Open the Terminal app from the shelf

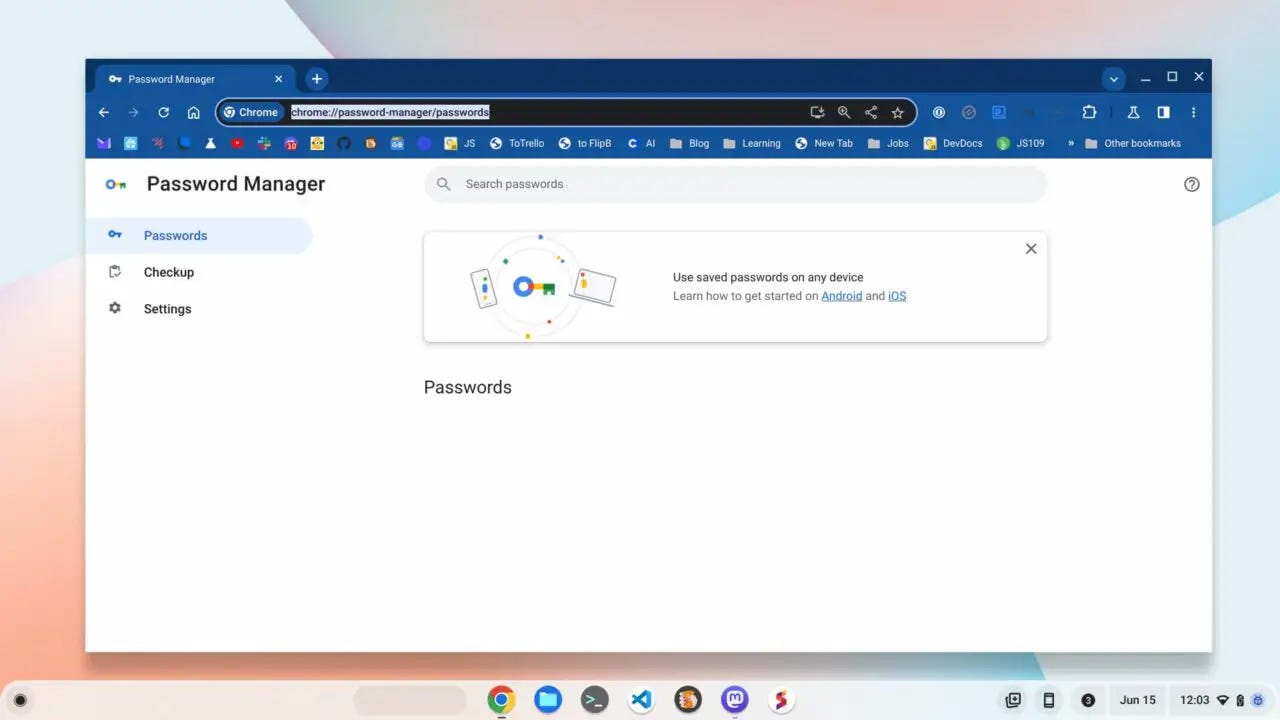[595, 700]
